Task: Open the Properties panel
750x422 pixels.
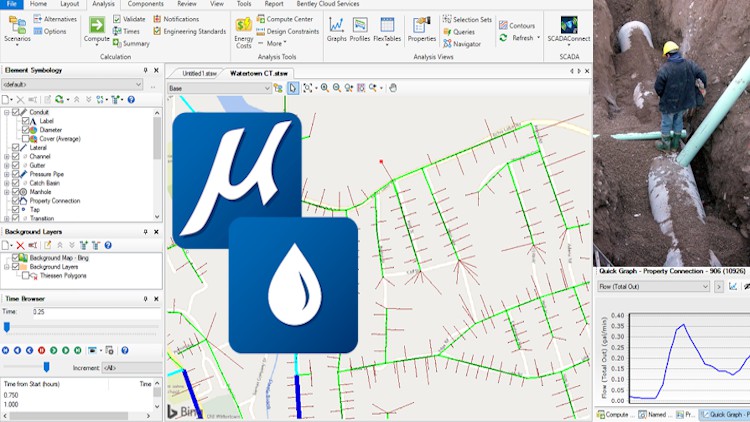Action: (421, 30)
